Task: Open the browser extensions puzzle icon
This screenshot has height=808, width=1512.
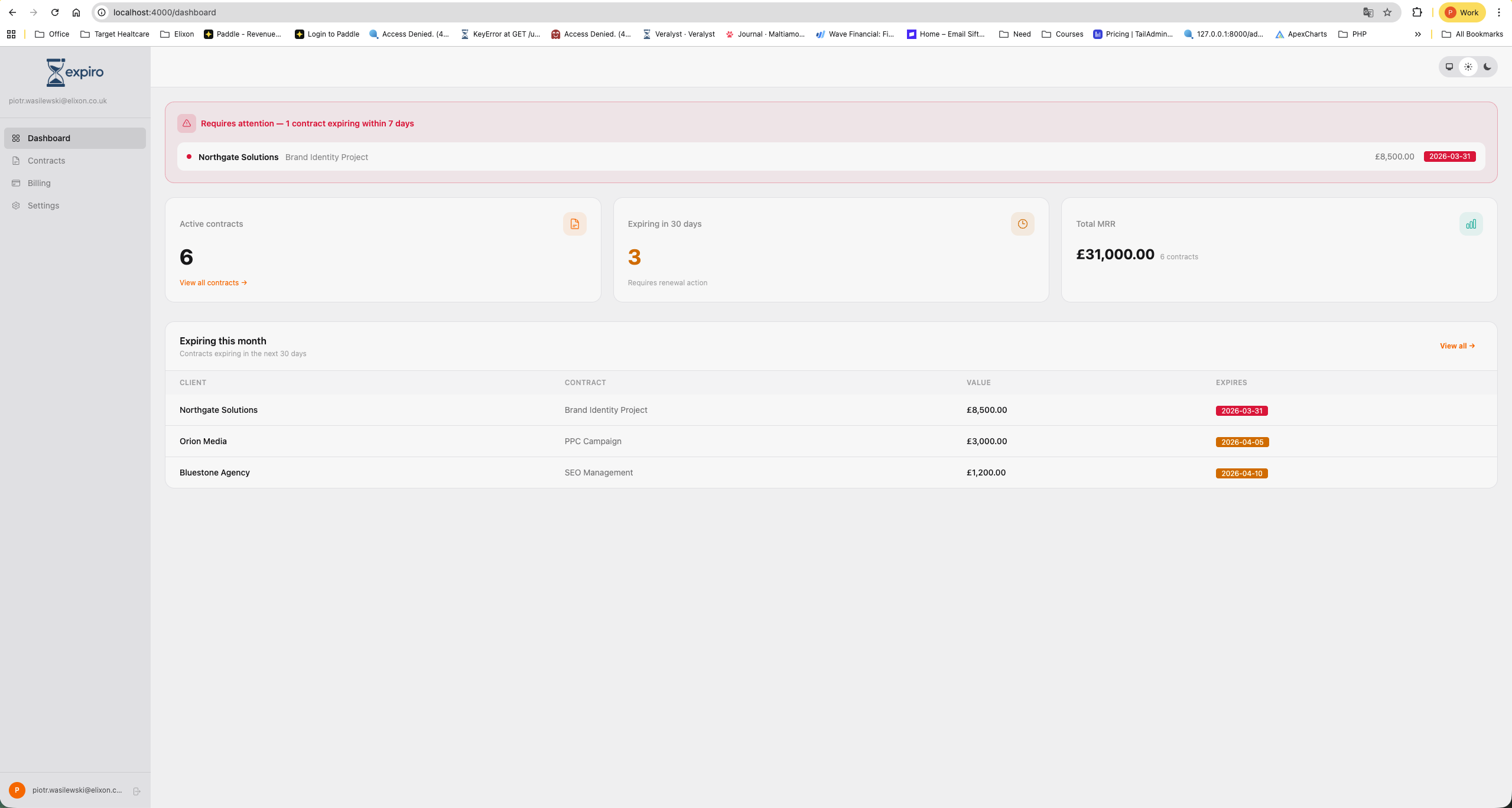Action: coord(1417,12)
